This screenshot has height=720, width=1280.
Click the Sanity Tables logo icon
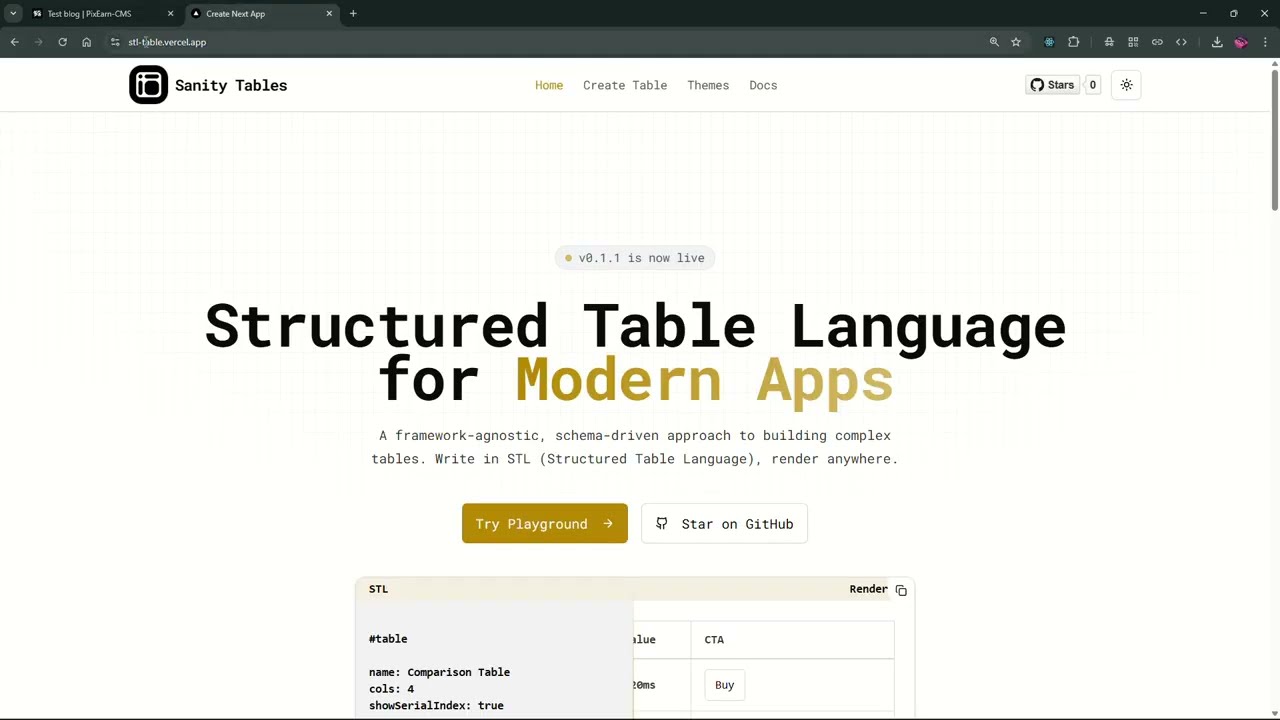pyautogui.click(x=148, y=85)
